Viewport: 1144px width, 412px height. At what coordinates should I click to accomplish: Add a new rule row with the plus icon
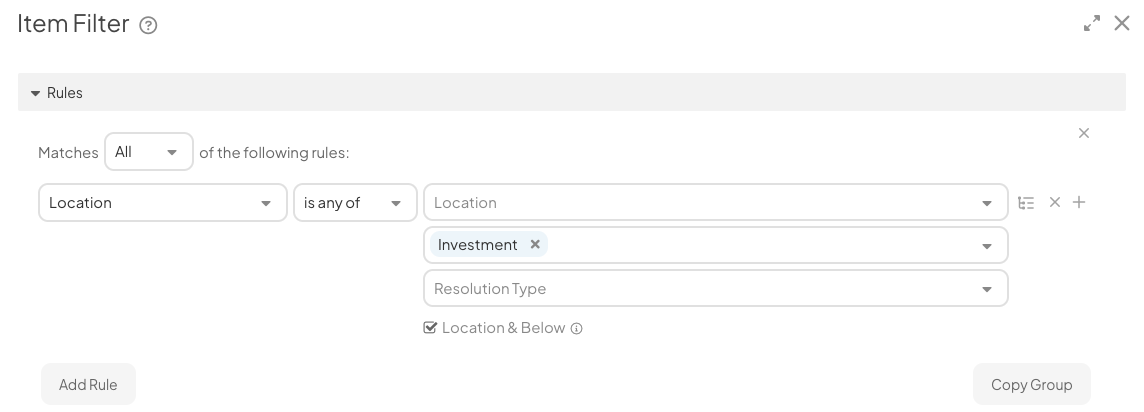pyautogui.click(x=1079, y=202)
